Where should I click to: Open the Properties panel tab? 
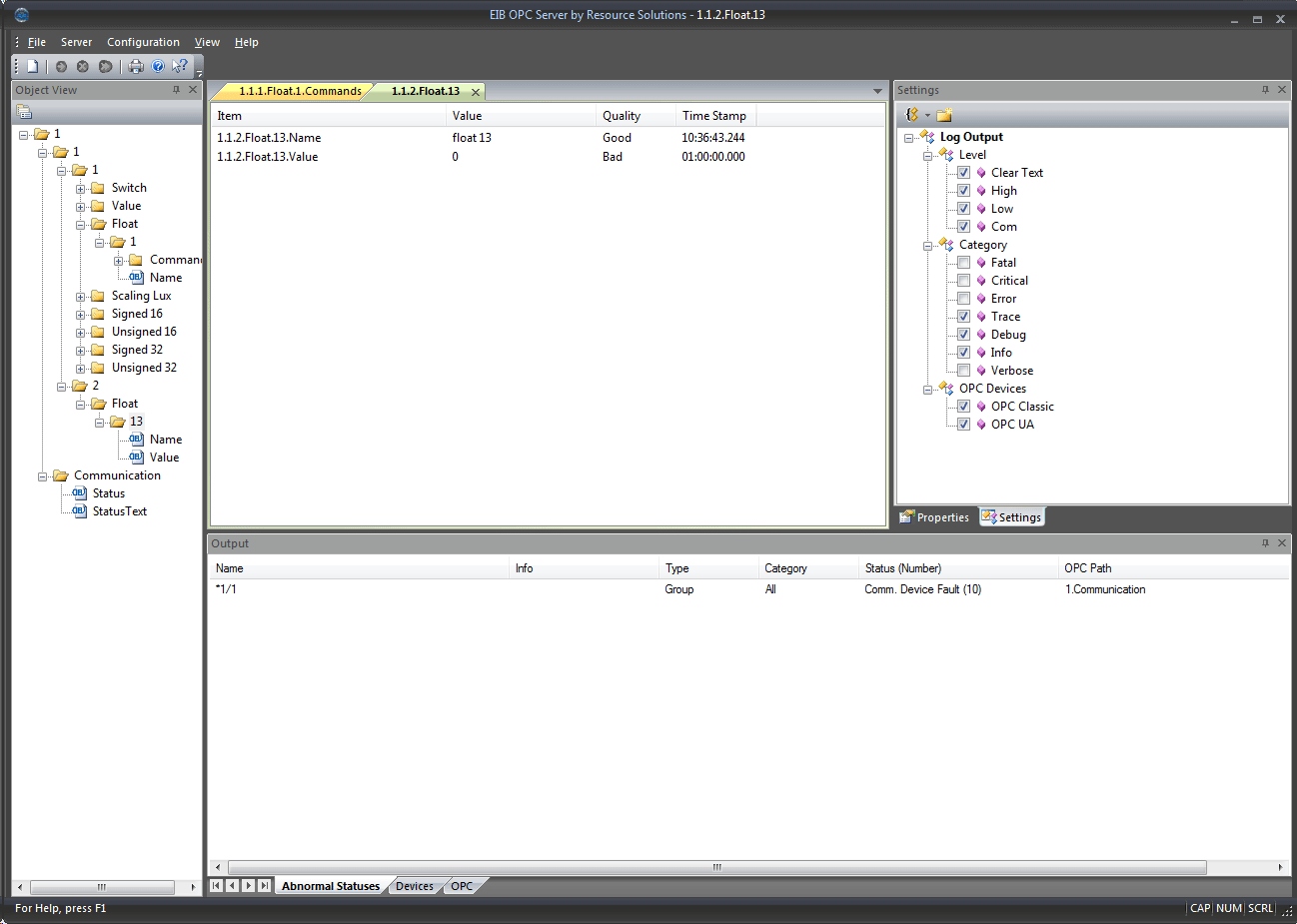pos(934,517)
